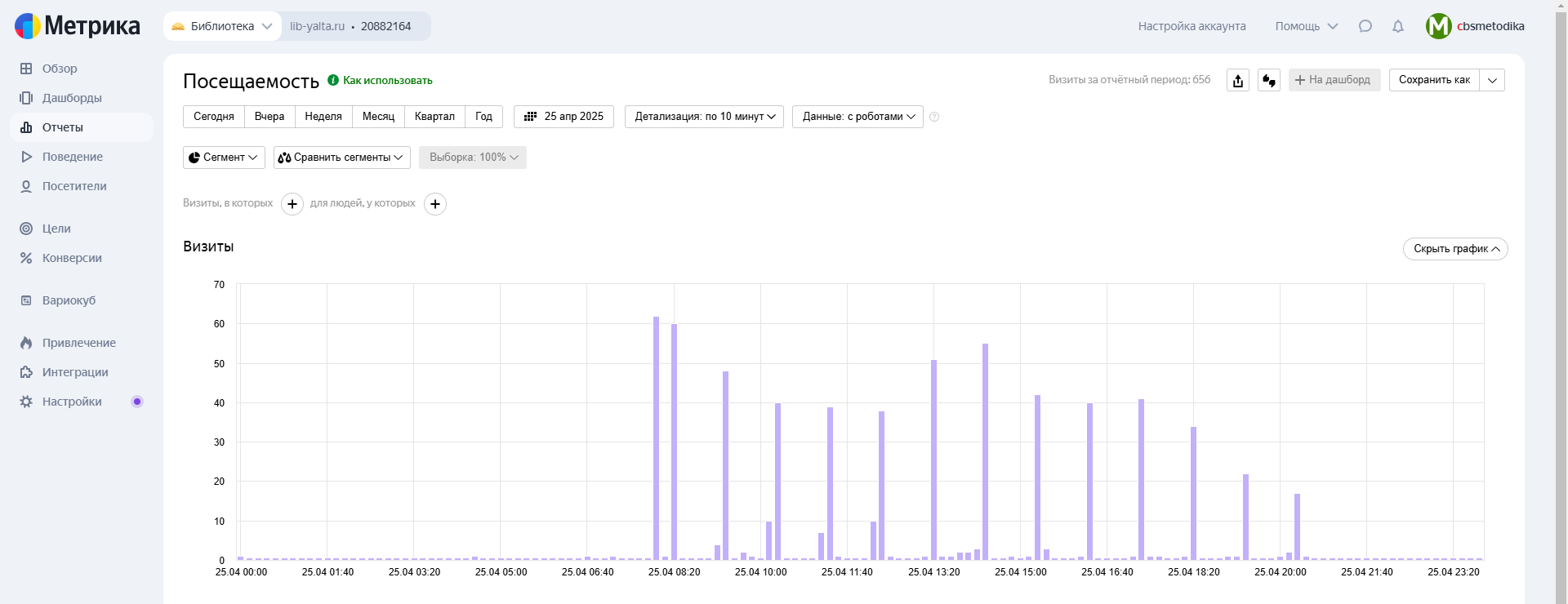
Task: Switch period to Месяц
Action: pyautogui.click(x=379, y=117)
